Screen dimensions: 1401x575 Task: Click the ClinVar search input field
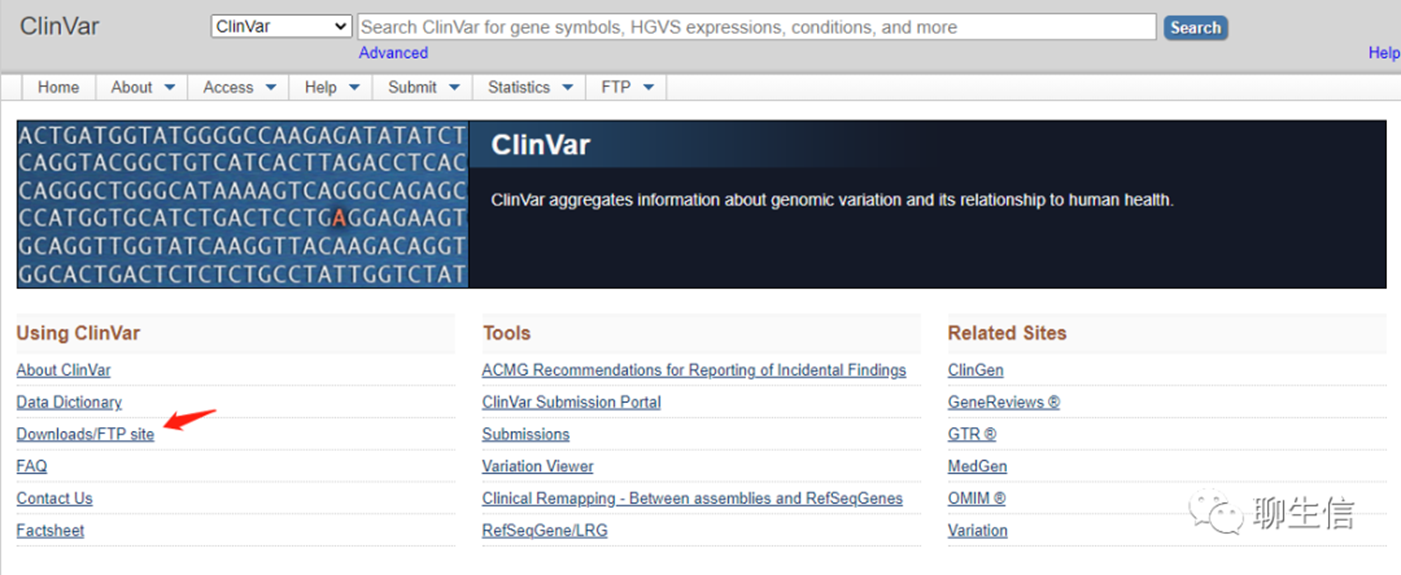[757, 27]
